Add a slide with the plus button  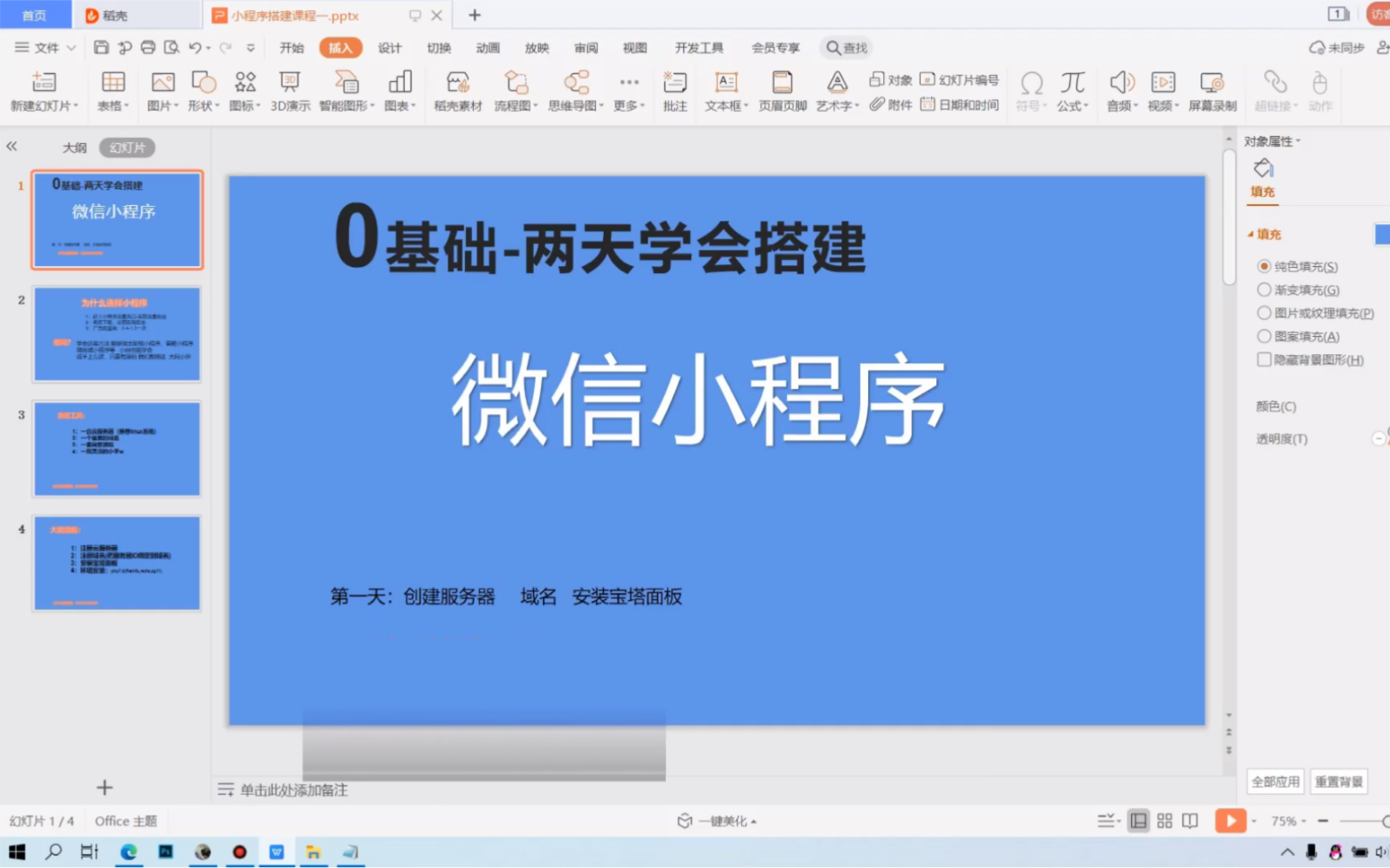(x=105, y=788)
